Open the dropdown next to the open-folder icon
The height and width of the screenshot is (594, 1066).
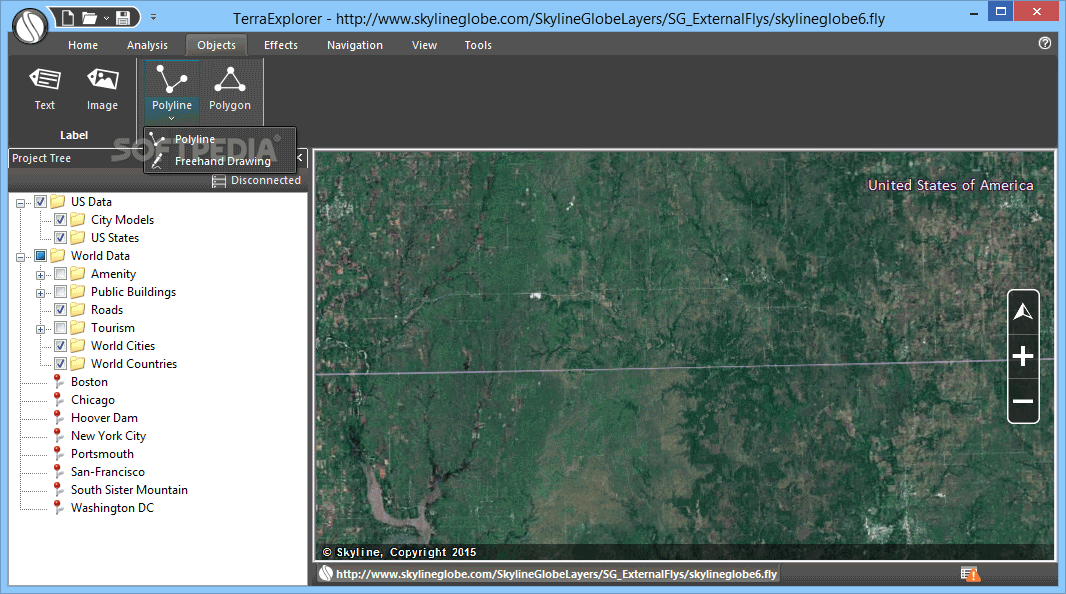pos(107,18)
